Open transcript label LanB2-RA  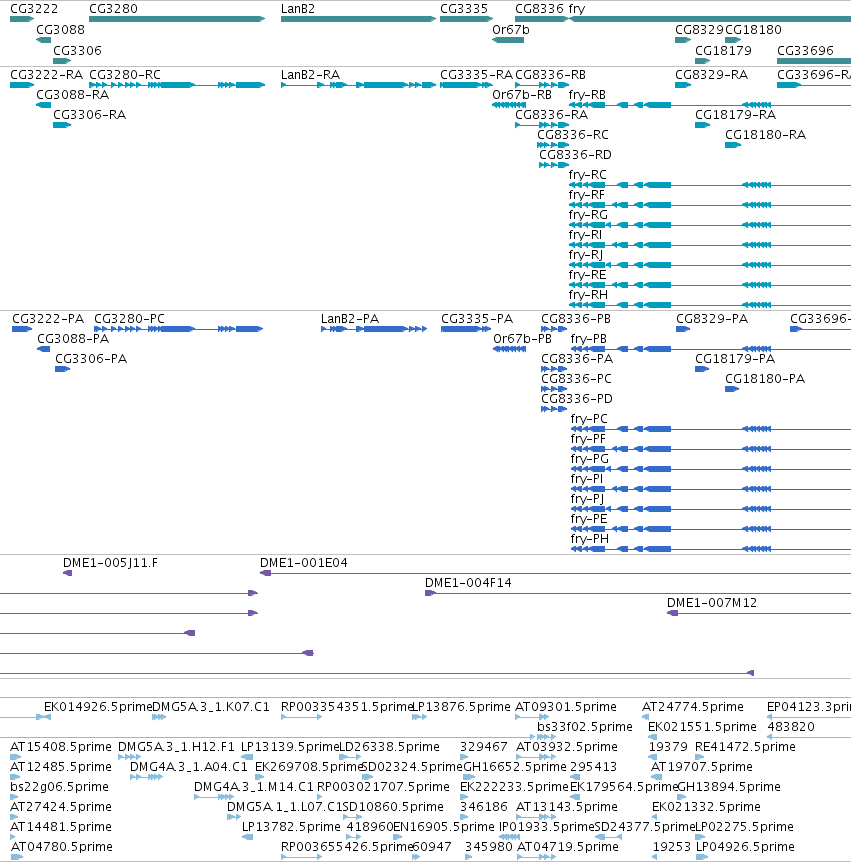click(311, 75)
